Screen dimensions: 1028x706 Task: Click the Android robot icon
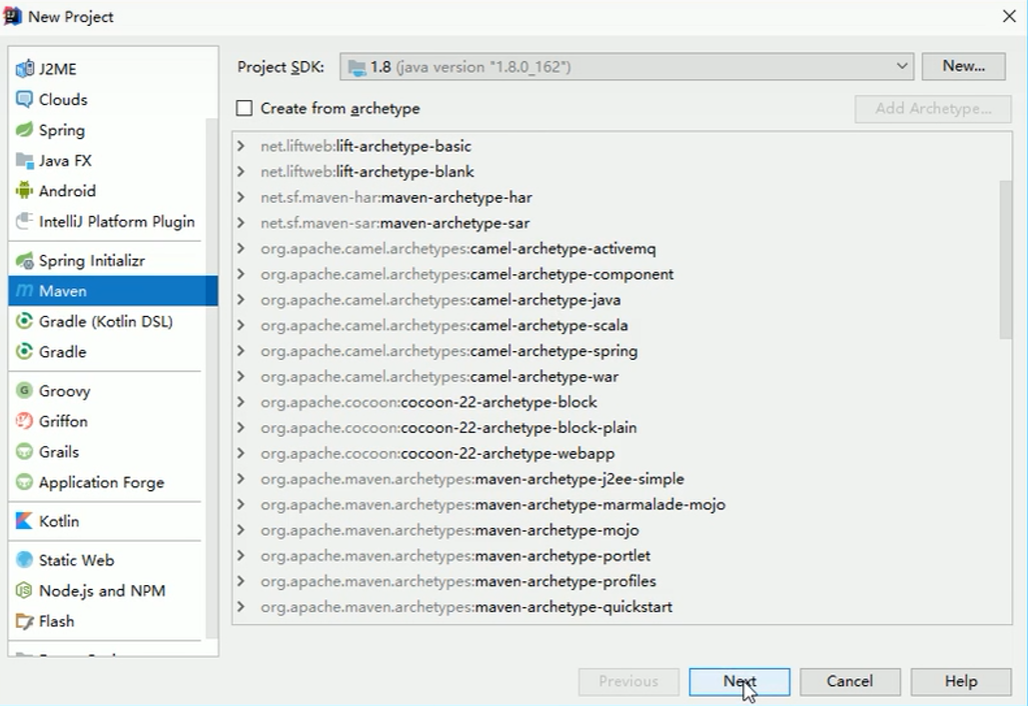(x=24, y=191)
